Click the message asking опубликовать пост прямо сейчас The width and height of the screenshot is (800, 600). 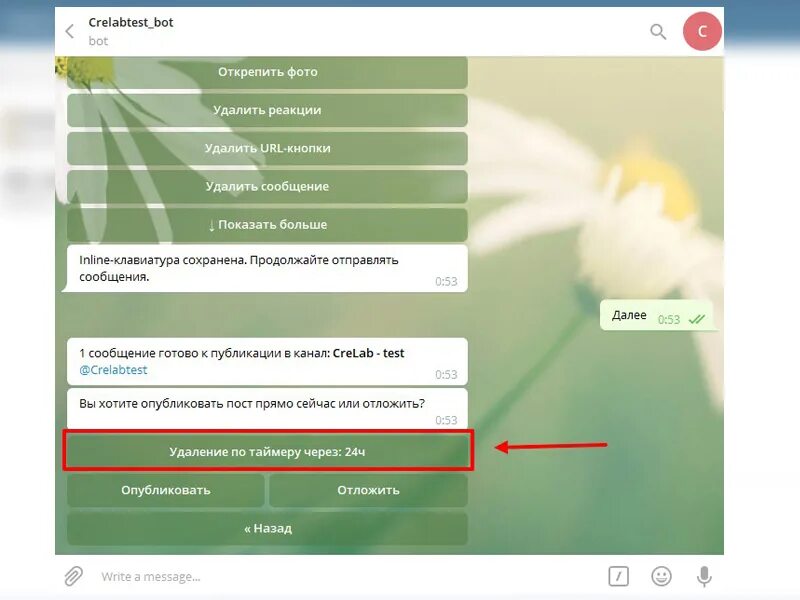pyautogui.click(x=267, y=409)
